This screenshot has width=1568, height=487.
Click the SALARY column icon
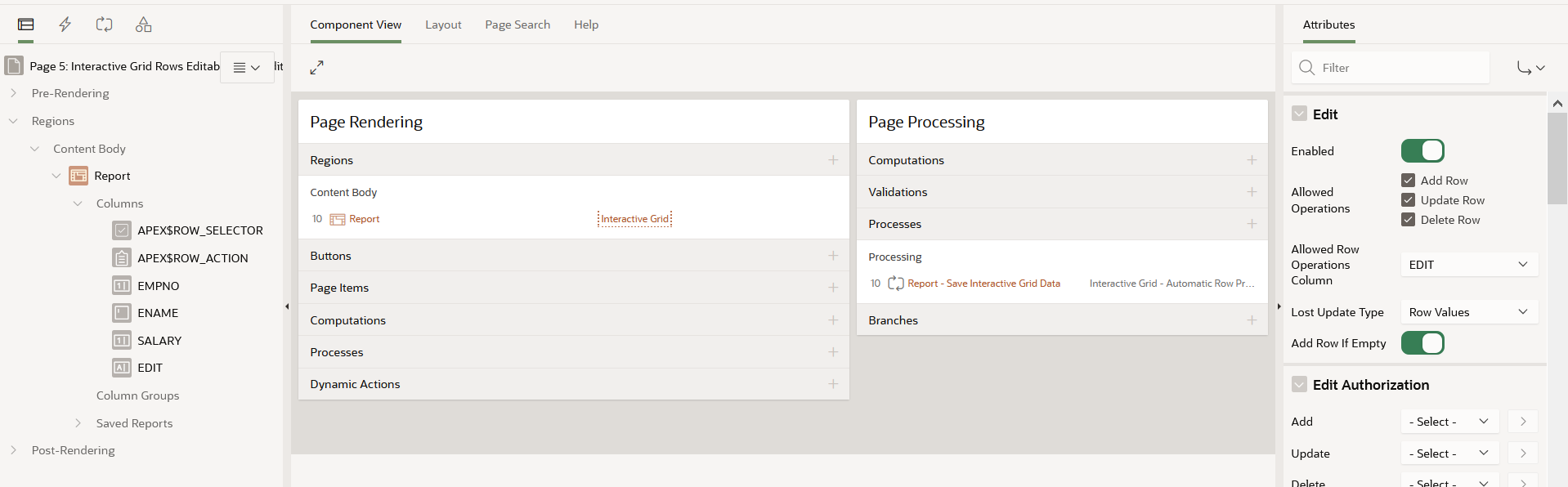[122, 341]
